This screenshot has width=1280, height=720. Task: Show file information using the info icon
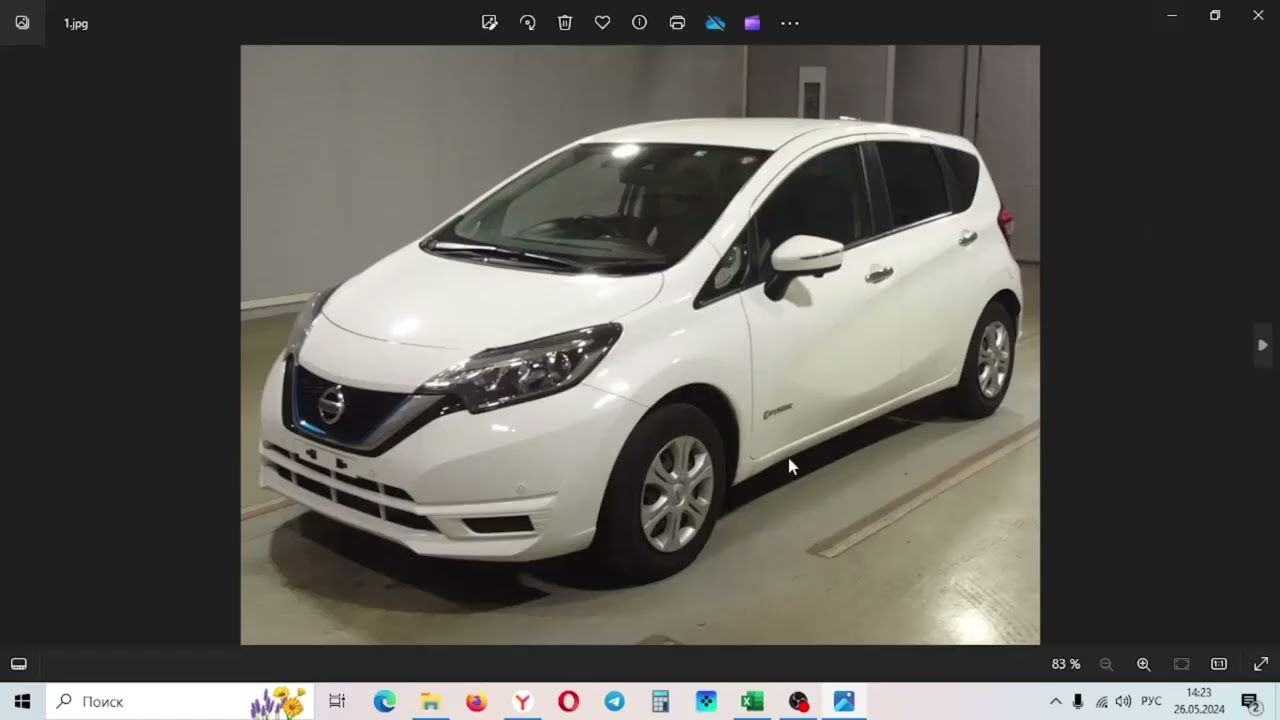(x=640, y=22)
